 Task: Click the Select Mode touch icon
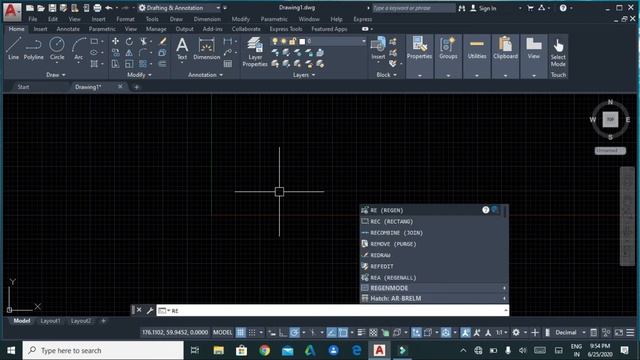pos(558,53)
